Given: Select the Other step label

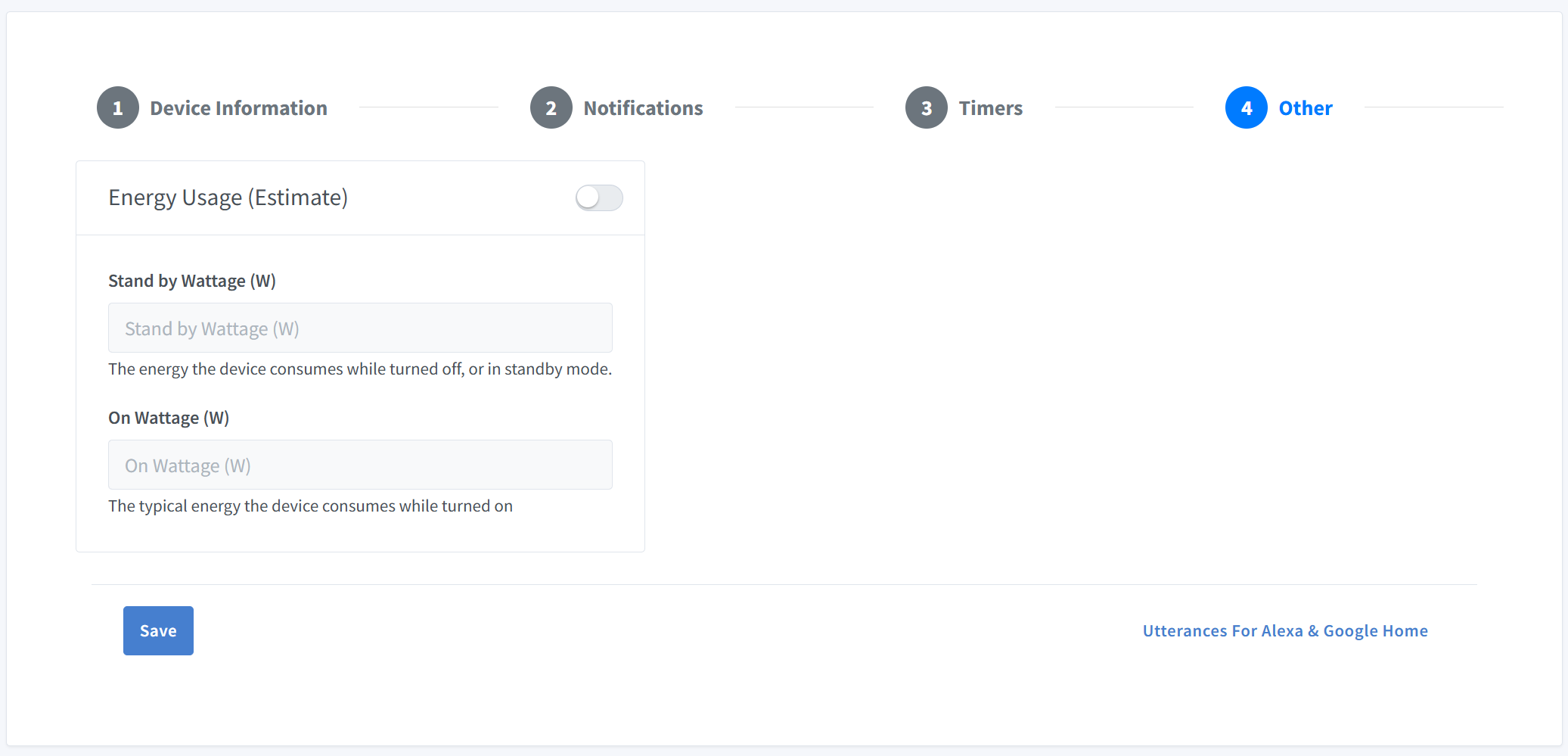Looking at the screenshot, I should click(x=1305, y=108).
